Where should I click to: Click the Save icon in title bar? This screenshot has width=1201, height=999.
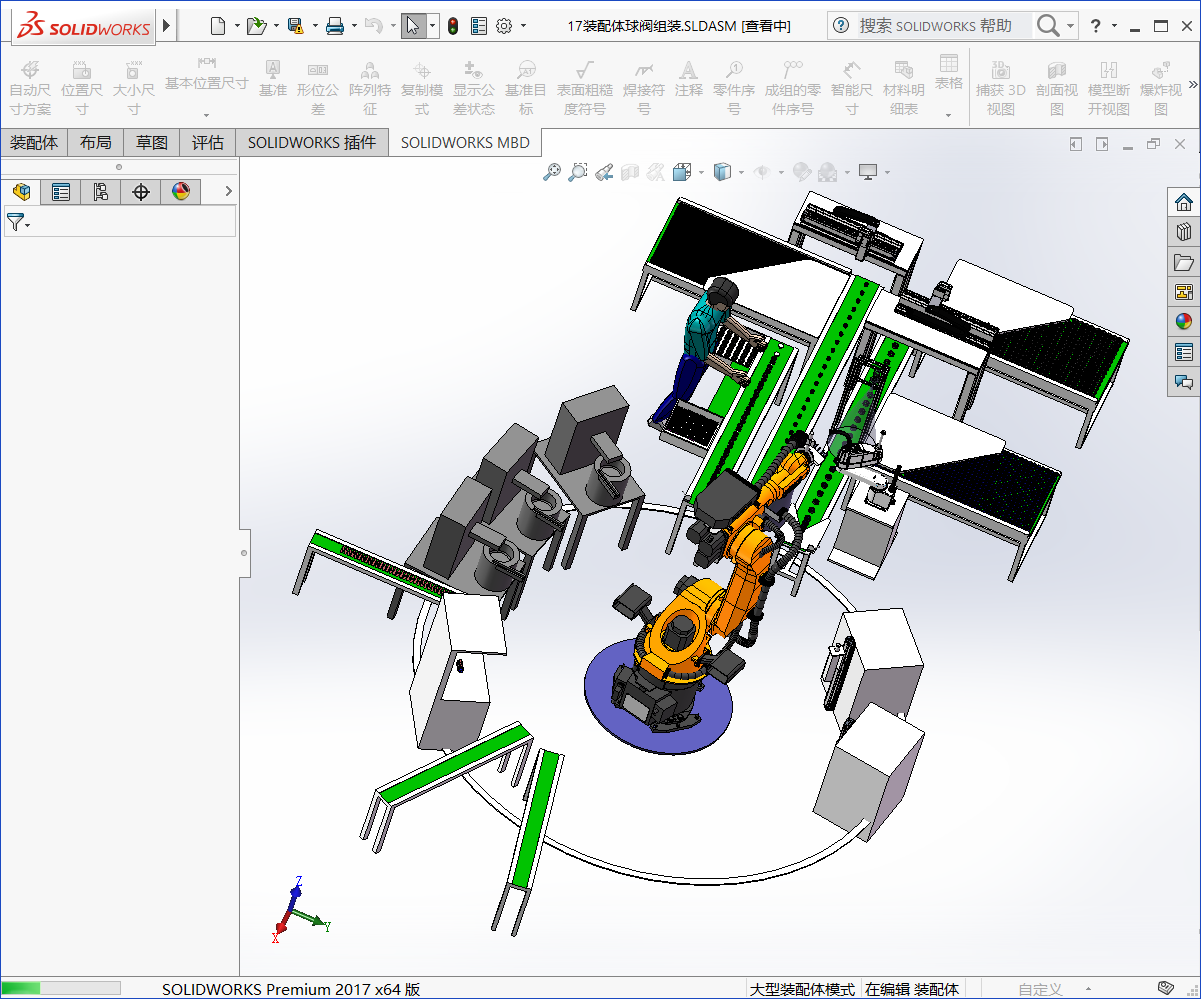[295, 26]
